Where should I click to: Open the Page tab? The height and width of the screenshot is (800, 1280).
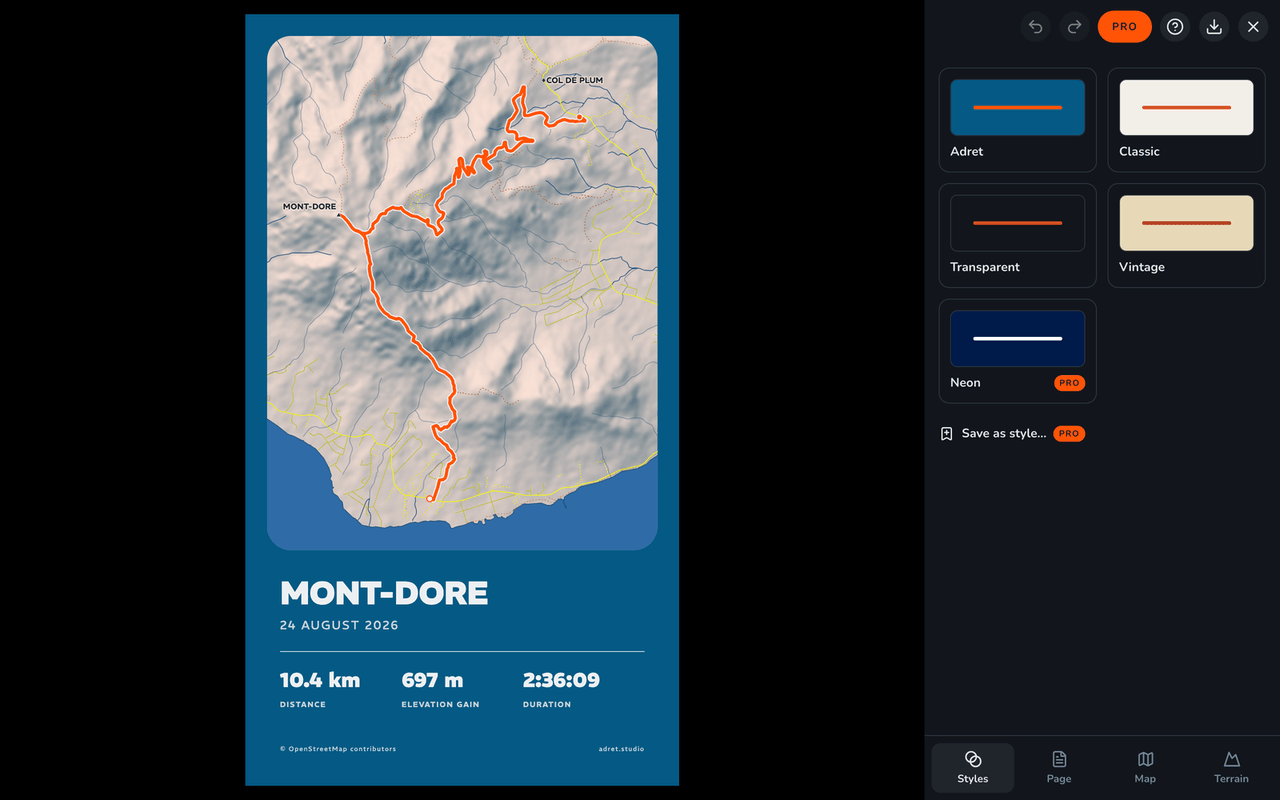(x=1059, y=768)
